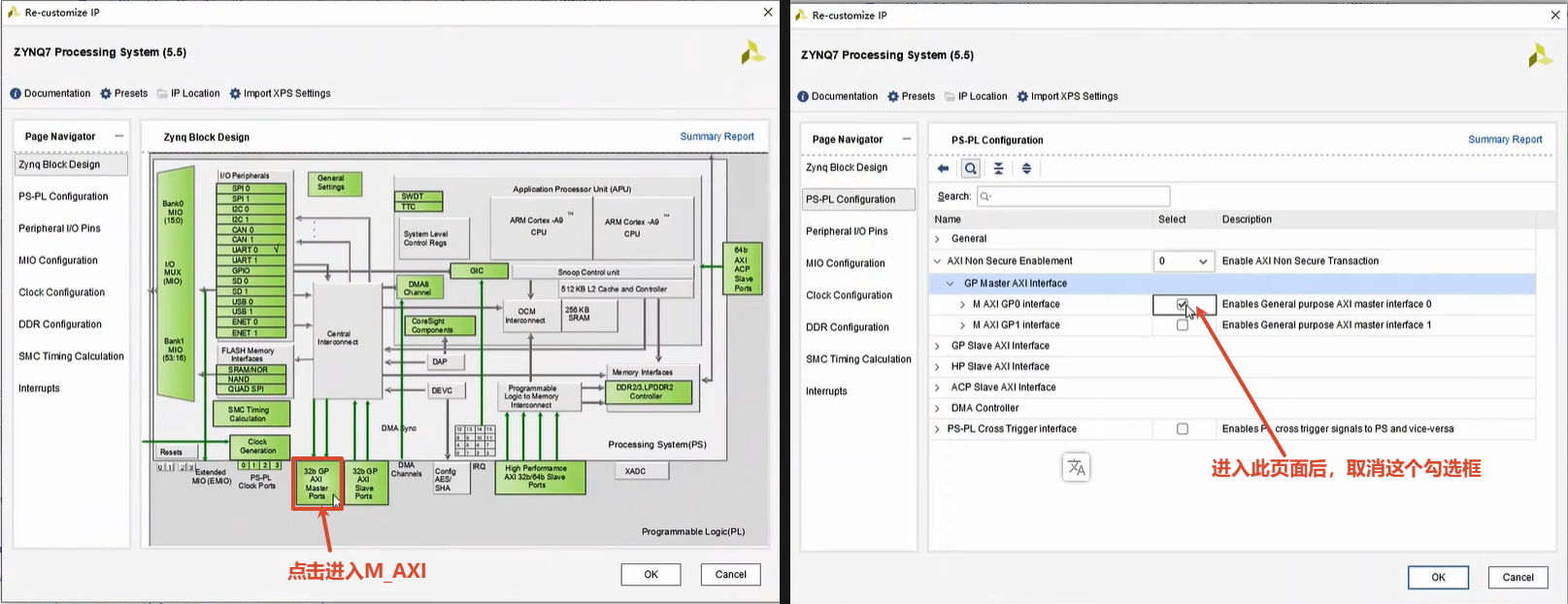Open the Summary Report link in the left window
Viewport: 1568px width, 604px height.
tap(717, 137)
